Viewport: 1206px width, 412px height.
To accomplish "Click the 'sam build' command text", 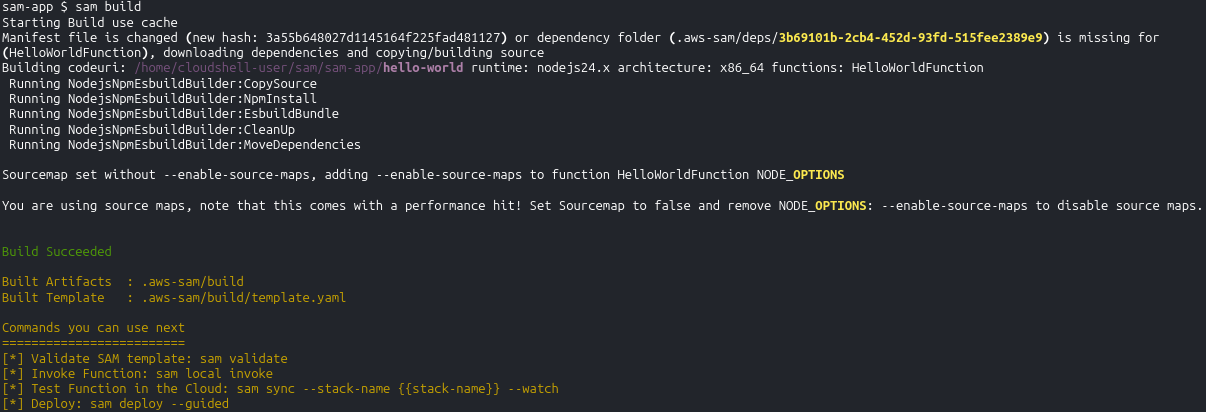I will (x=96, y=7).
